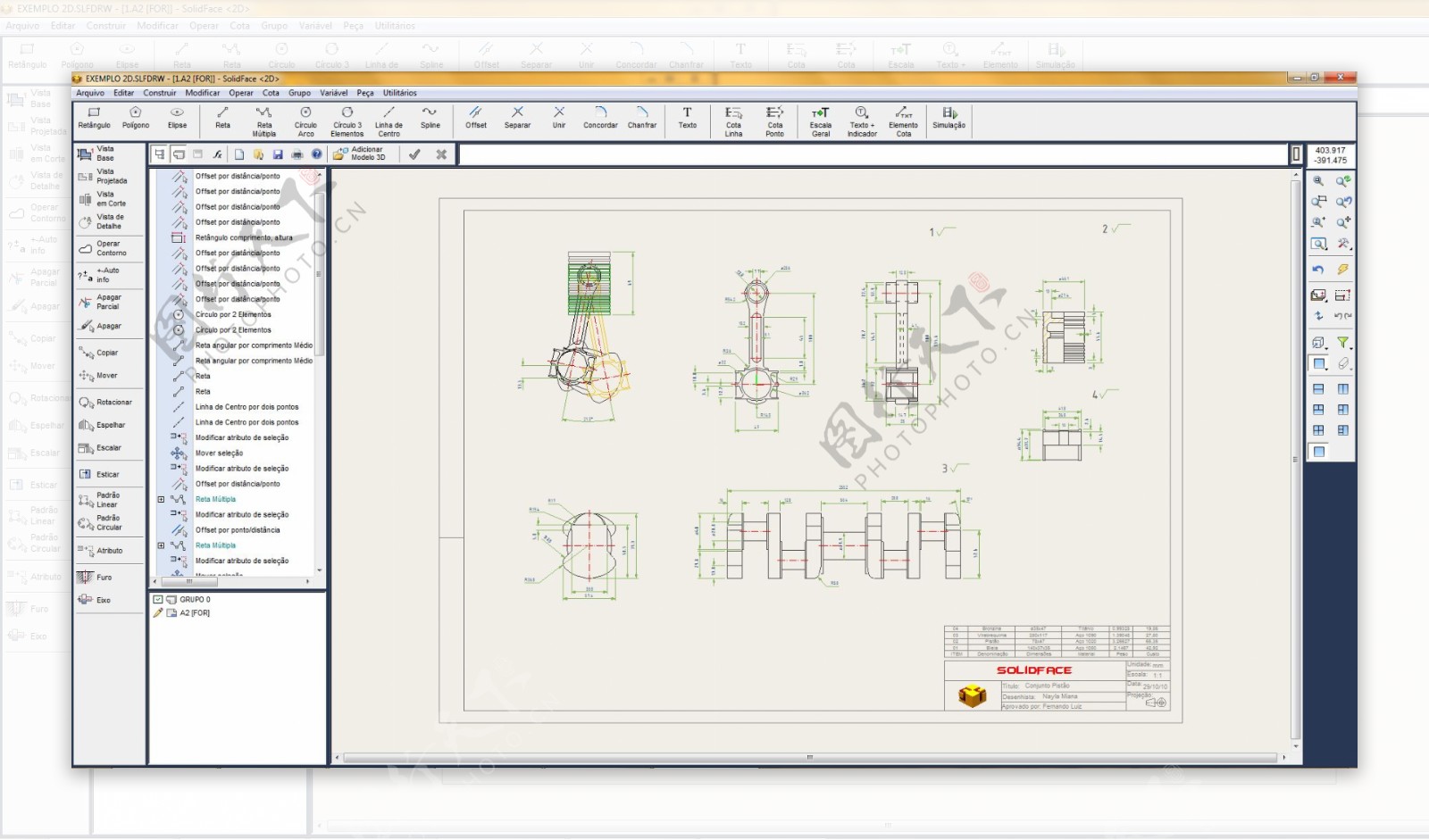This screenshot has height=840, width=1429.
Task: Toggle four-viewport layout button
Action: (x=1318, y=430)
